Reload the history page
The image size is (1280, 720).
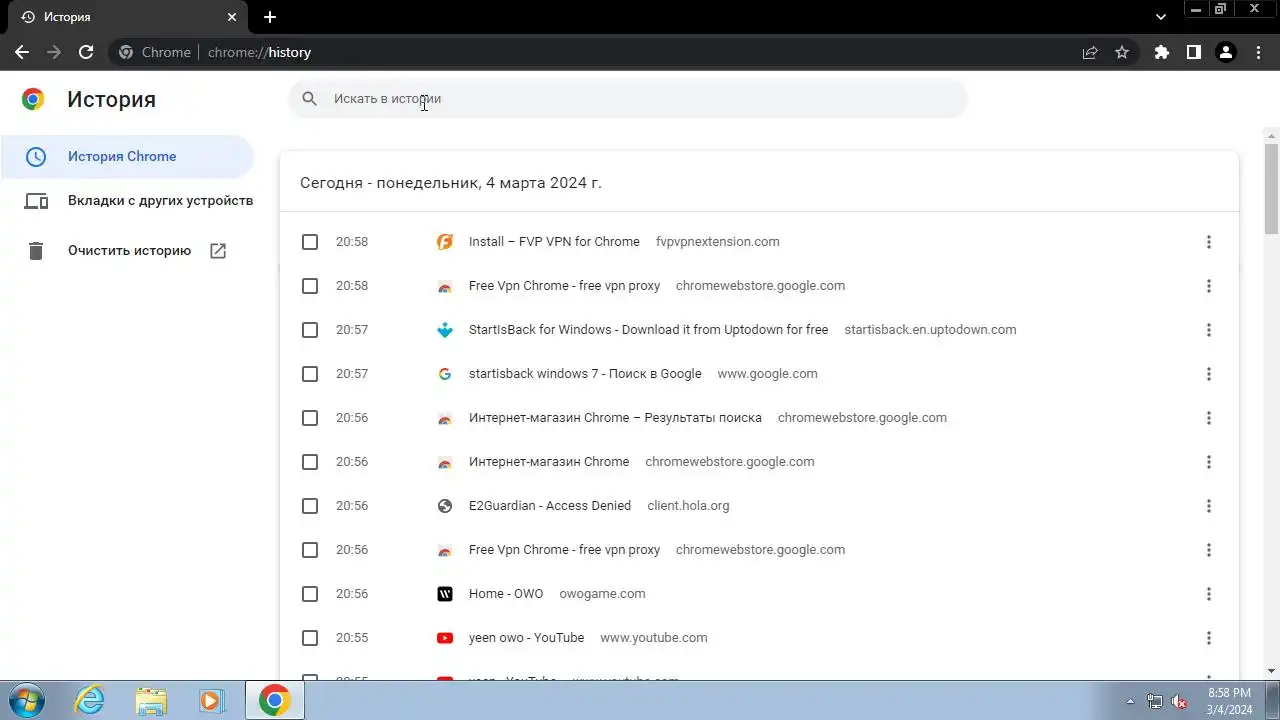(x=86, y=52)
